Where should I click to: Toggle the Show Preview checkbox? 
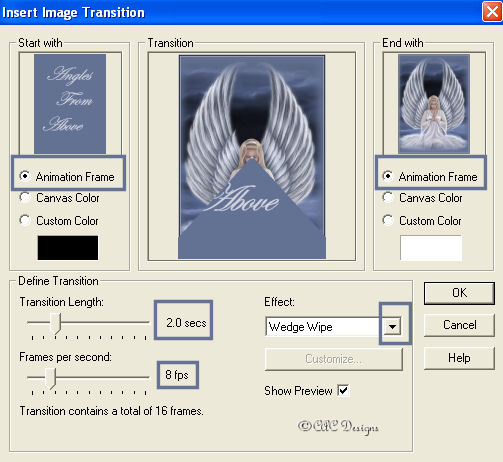[343, 390]
